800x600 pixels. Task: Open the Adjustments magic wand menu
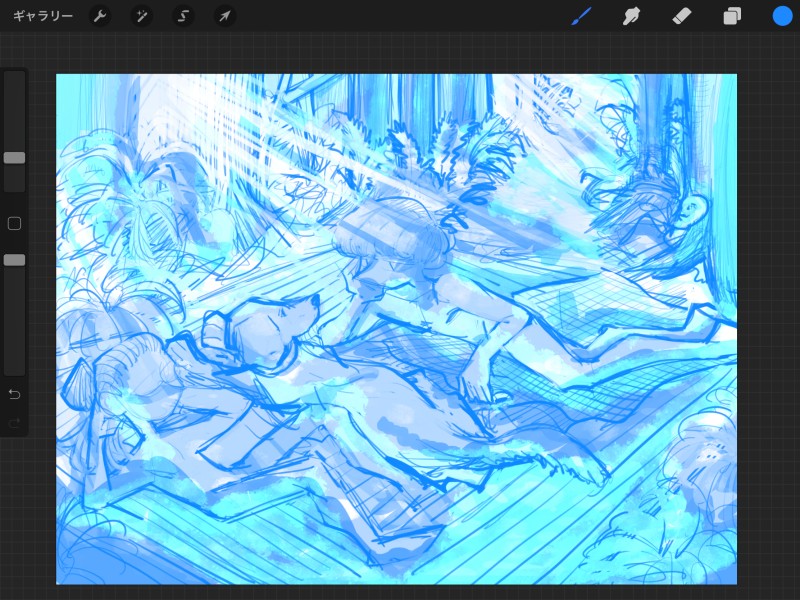point(141,16)
